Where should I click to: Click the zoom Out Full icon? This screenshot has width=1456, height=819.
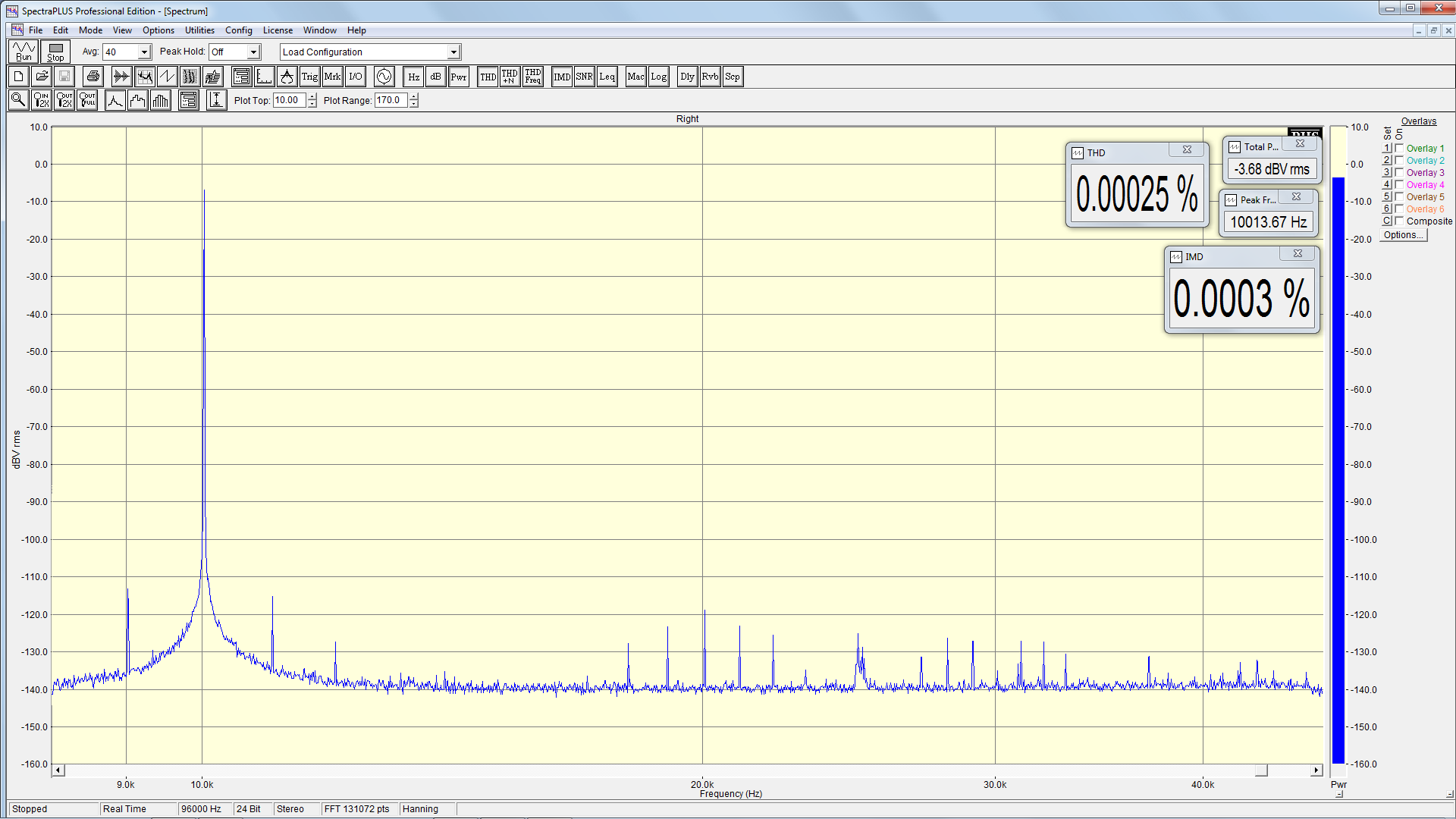(x=87, y=100)
